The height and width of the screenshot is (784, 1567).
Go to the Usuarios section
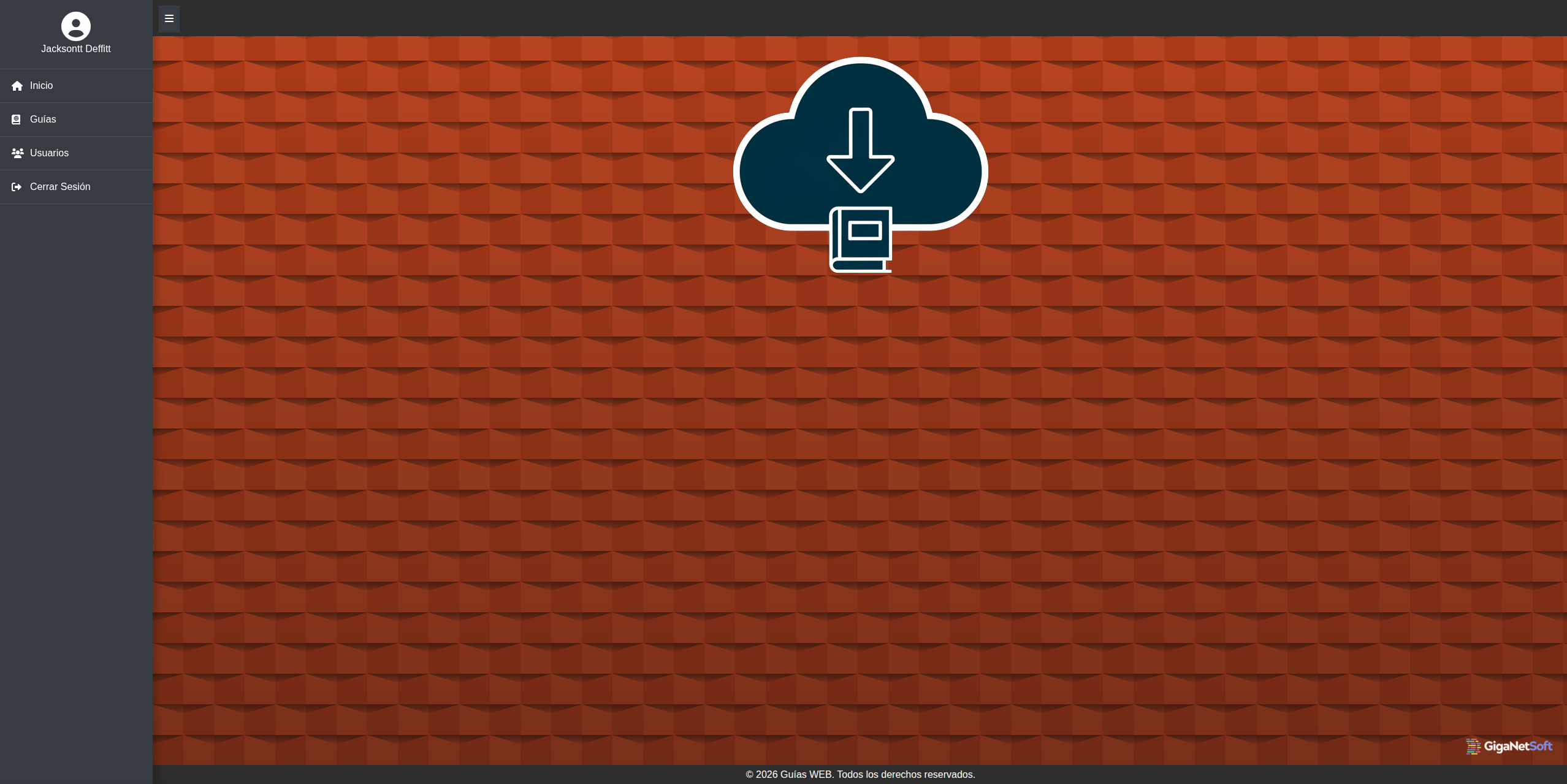49,153
